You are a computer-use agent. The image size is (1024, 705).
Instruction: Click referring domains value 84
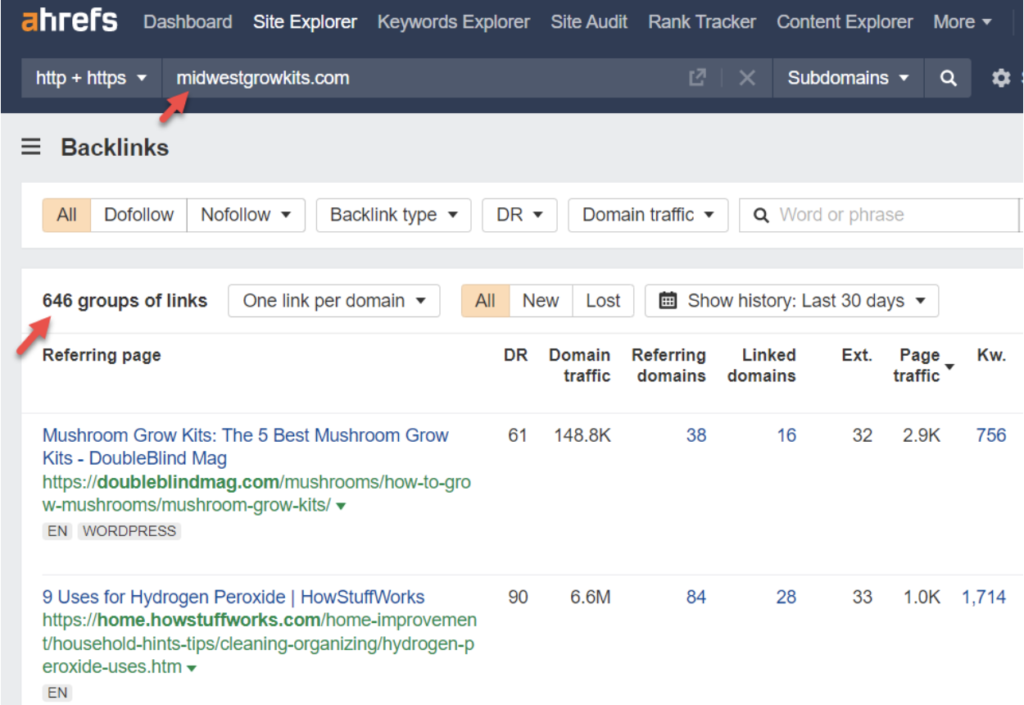point(696,597)
